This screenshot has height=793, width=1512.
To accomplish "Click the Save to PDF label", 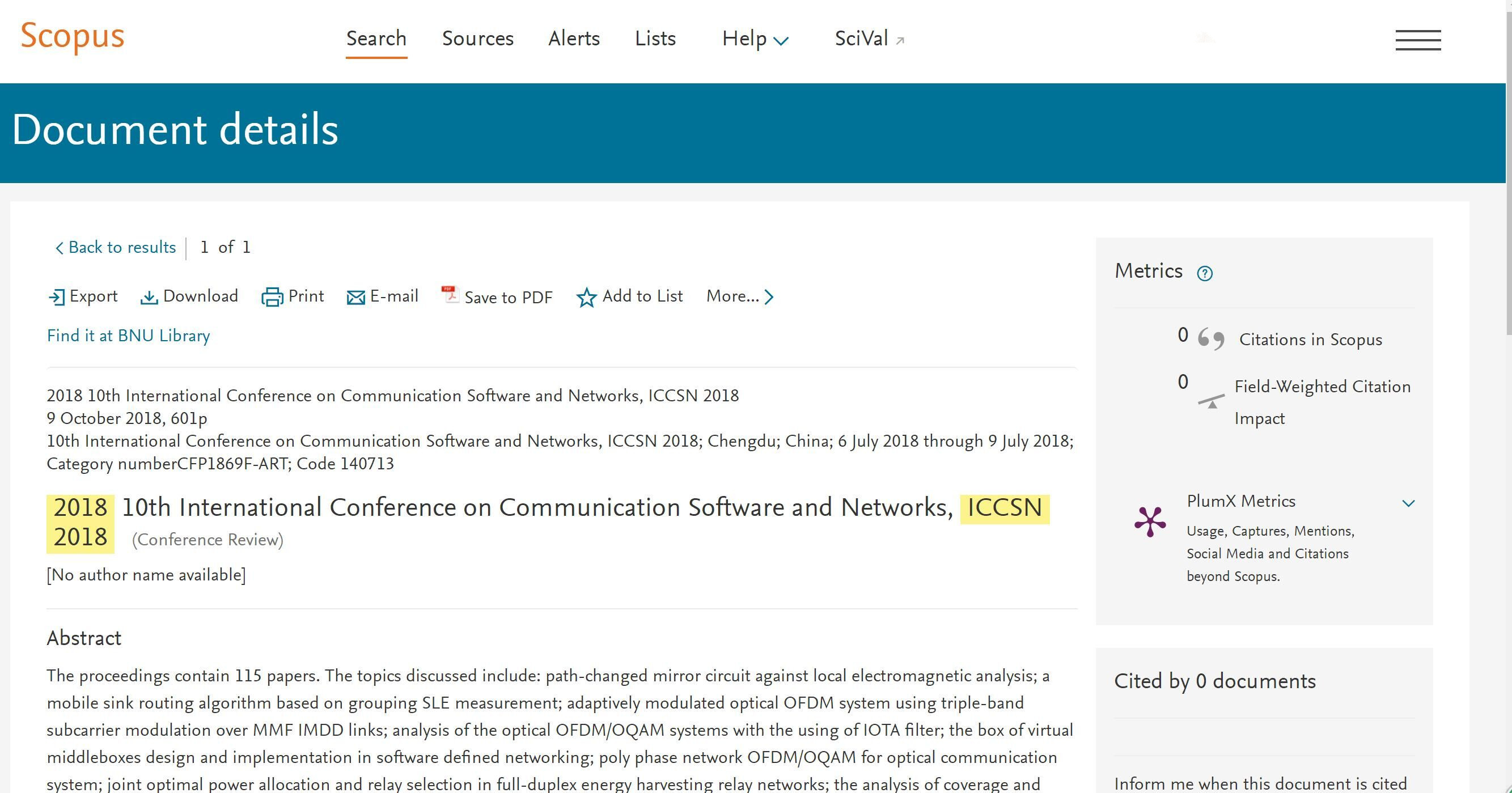I will pyautogui.click(x=509, y=298).
